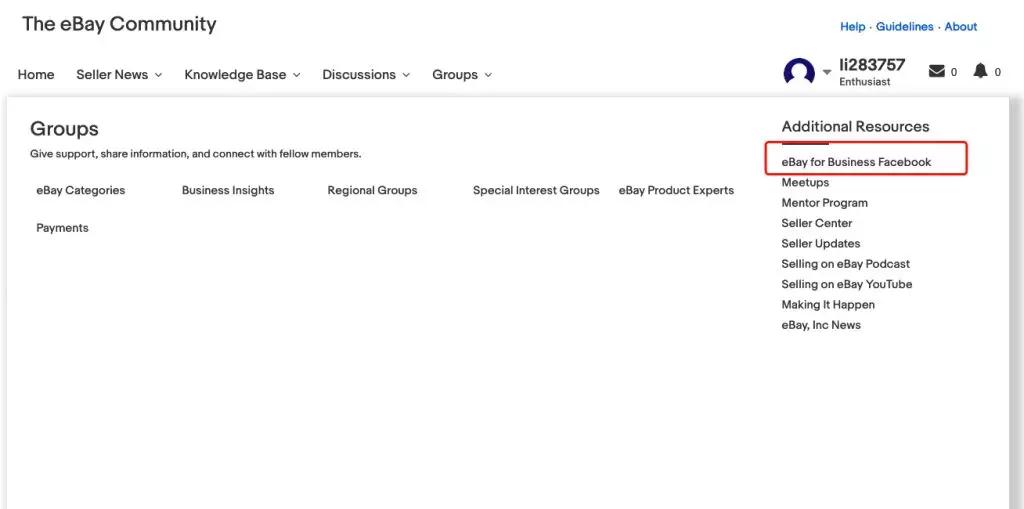The height and width of the screenshot is (509, 1024).
Task: Go to the Home tab
Action: coord(36,75)
